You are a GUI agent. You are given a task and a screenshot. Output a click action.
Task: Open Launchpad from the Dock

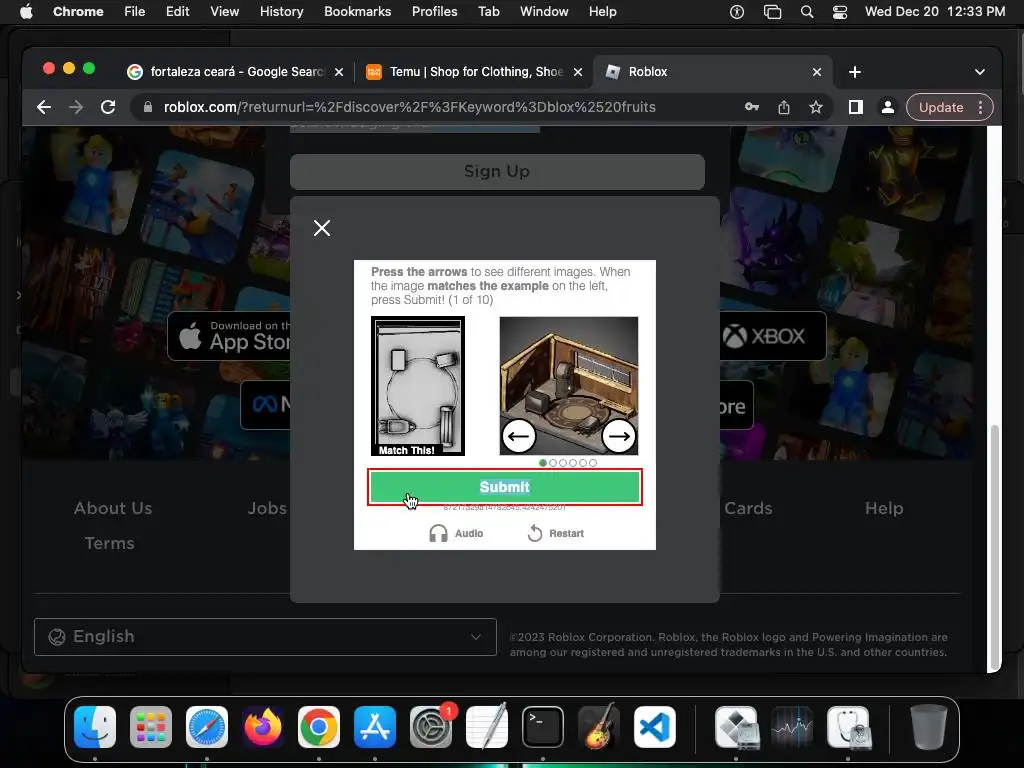[151, 727]
